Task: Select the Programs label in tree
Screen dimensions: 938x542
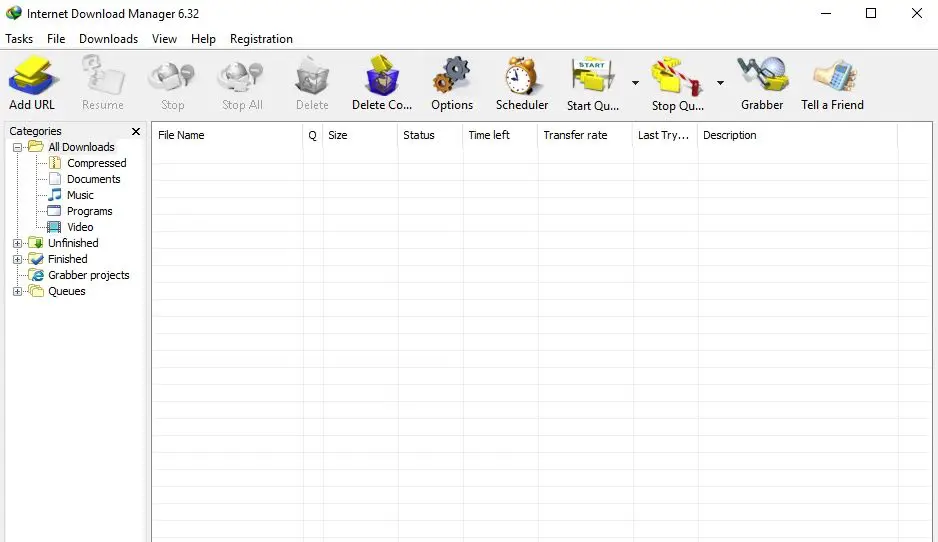Action: (90, 211)
